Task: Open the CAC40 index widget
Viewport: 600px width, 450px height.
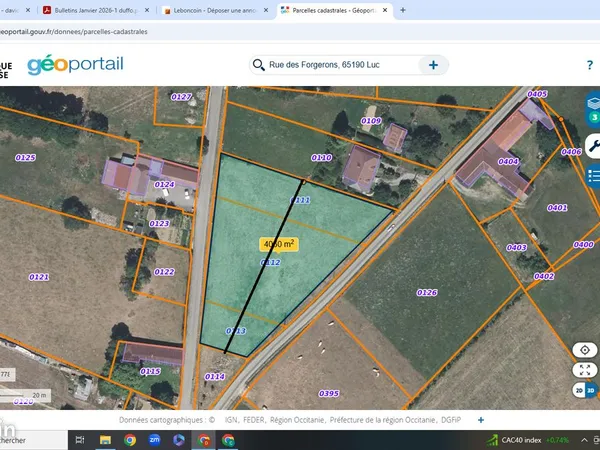Action: (528, 440)
